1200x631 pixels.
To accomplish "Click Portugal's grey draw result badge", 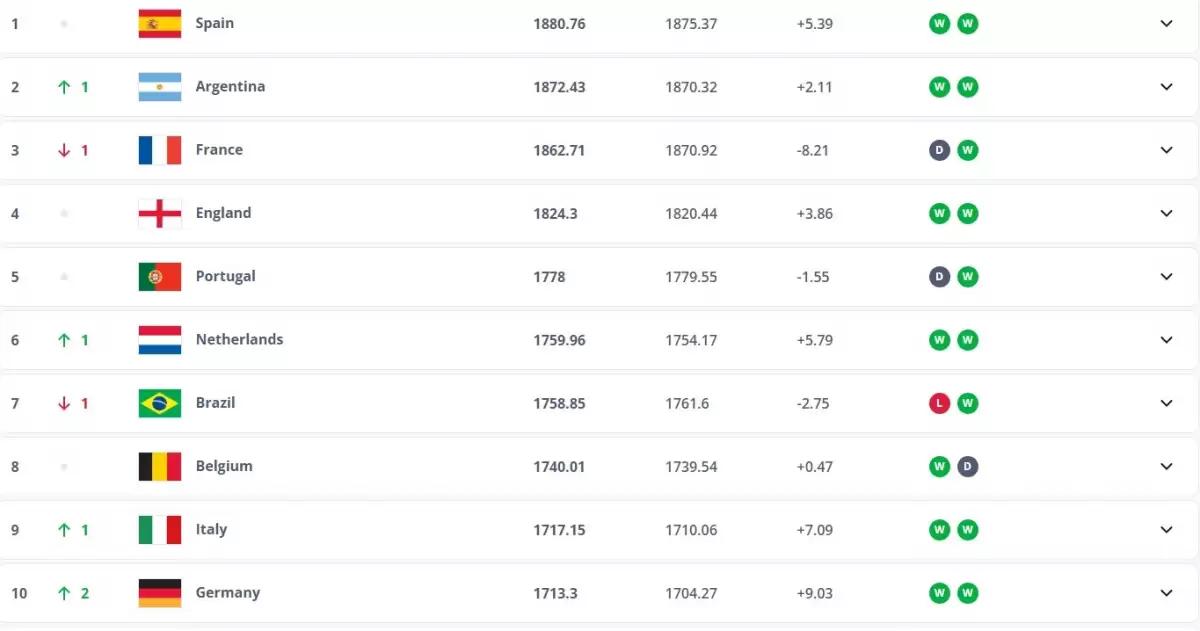I will pos(939,277).
